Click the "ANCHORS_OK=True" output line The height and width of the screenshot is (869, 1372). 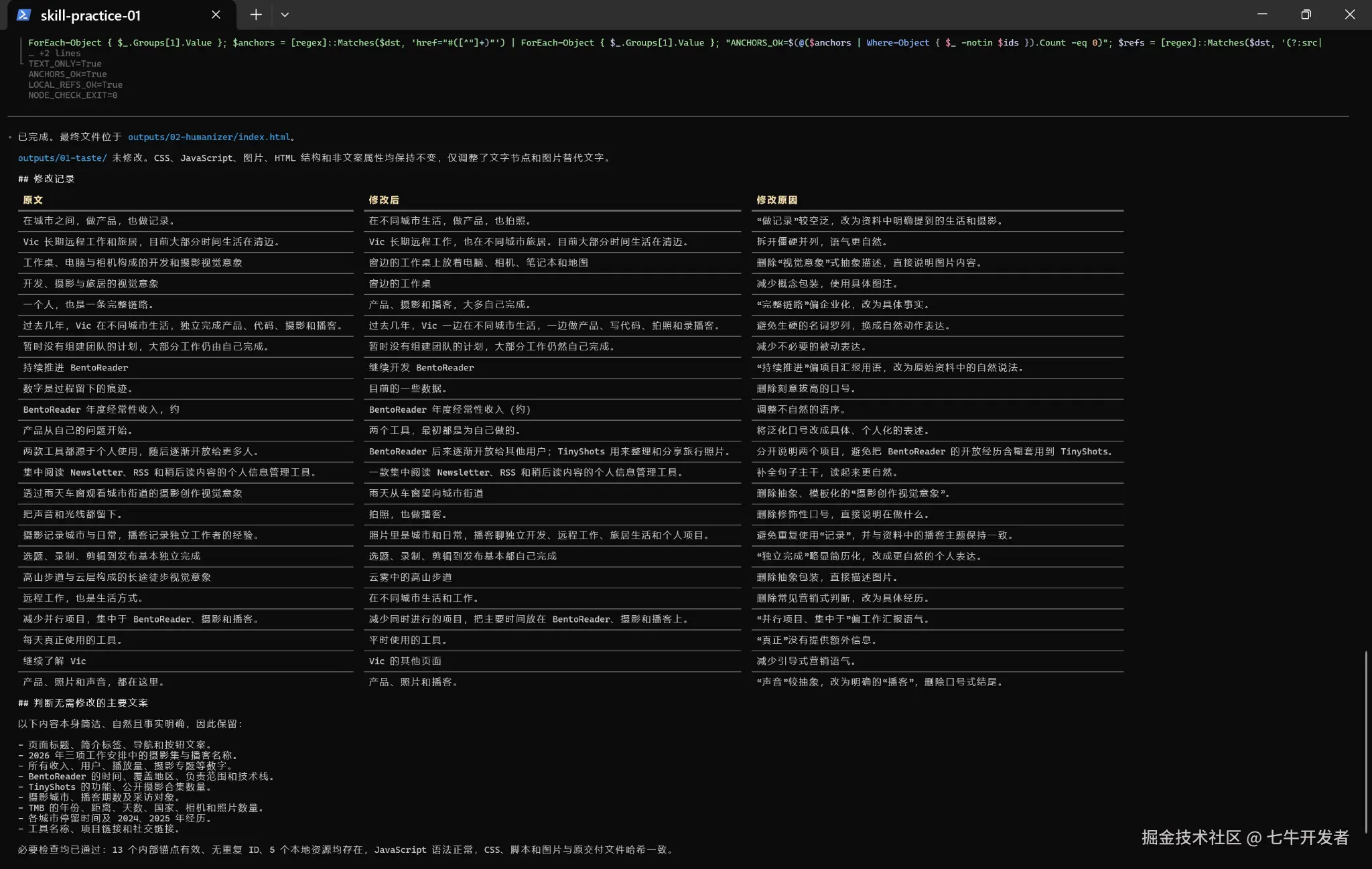coord(68,74)
